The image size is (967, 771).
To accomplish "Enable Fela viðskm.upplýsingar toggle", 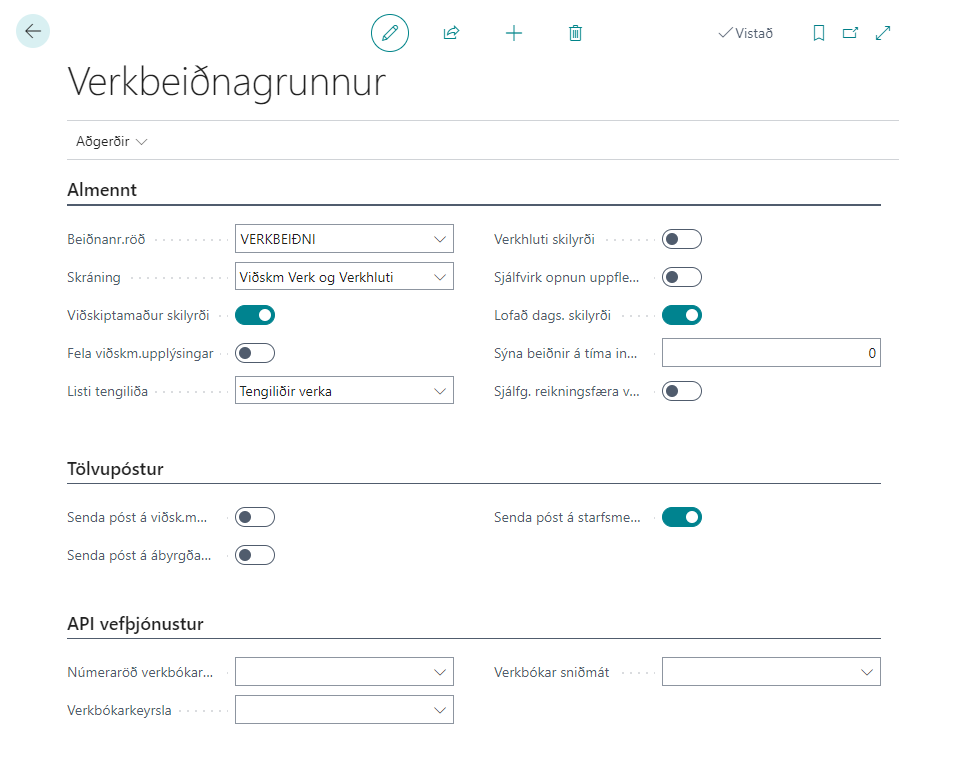I will coord(255,353).
